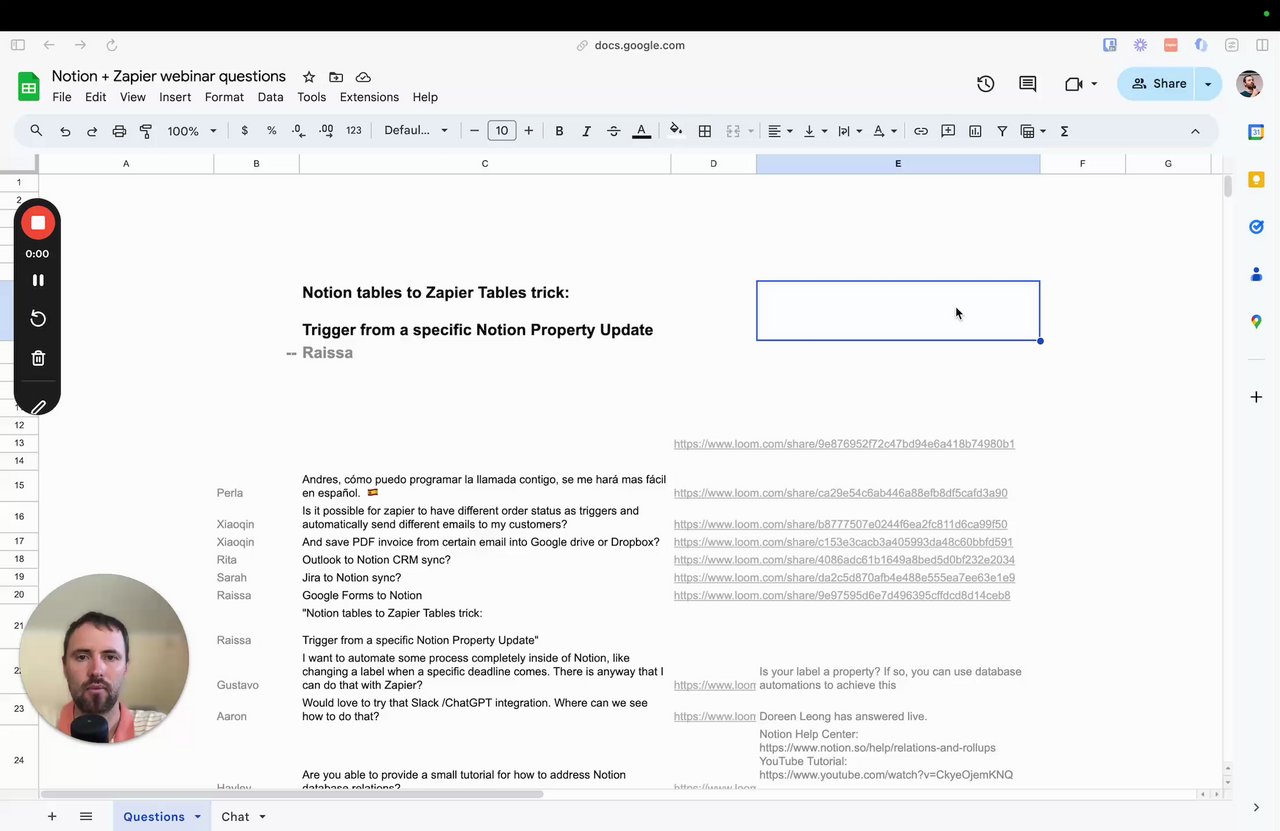Switch to the Chat sheet tab
The image size is (1280, 831).
[236, 817]
